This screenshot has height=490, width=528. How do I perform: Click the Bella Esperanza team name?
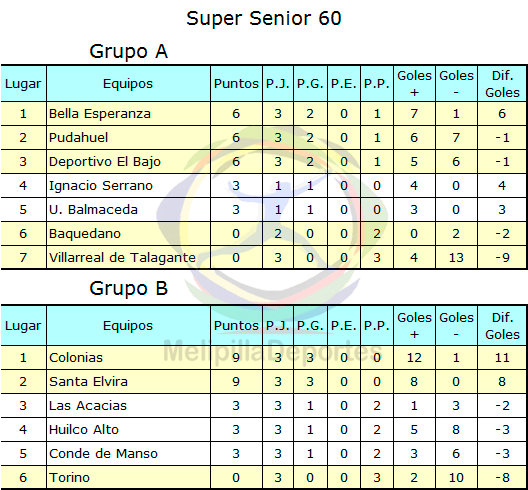(100, 113)
